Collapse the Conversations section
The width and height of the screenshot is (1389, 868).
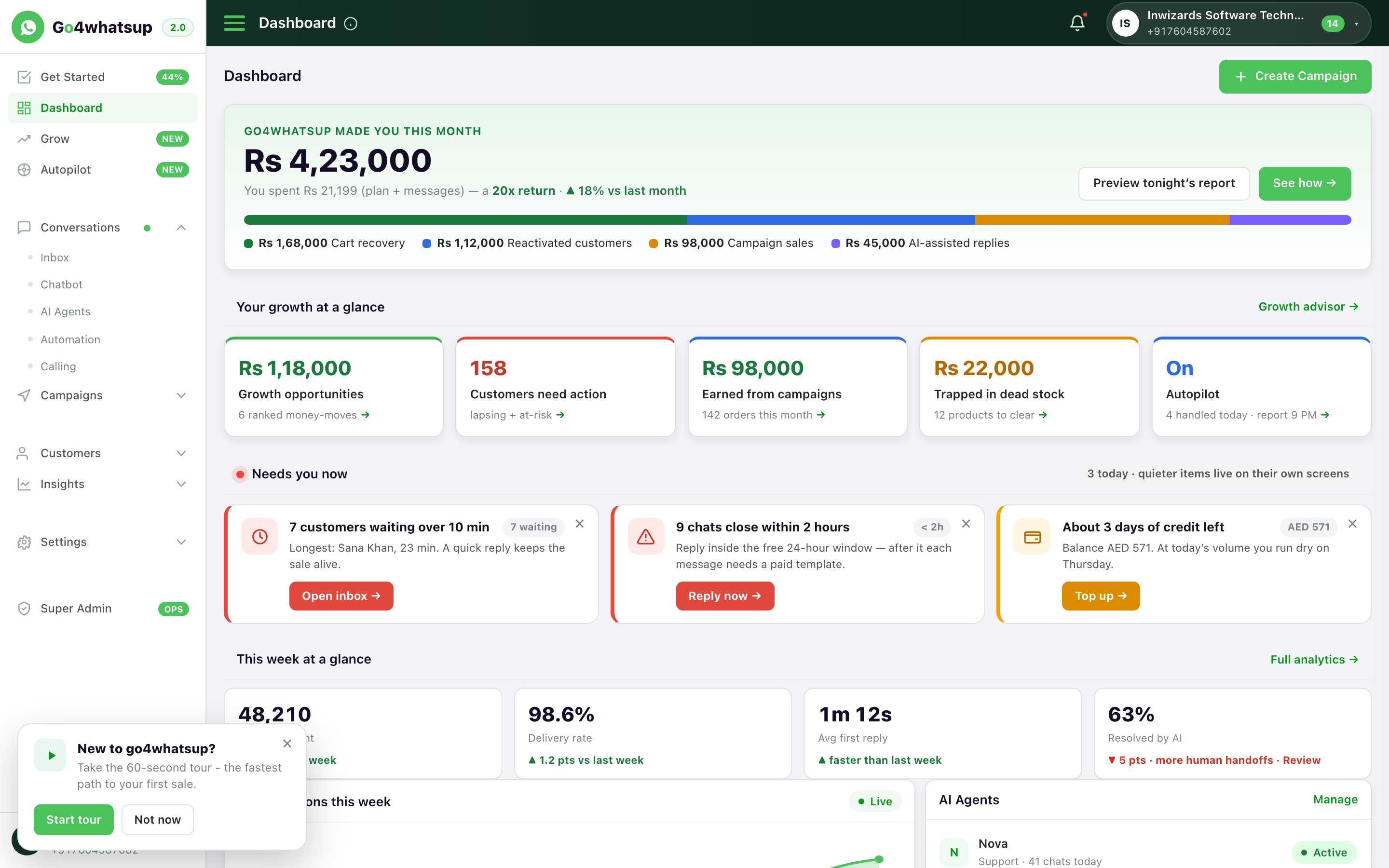(181, 228)
